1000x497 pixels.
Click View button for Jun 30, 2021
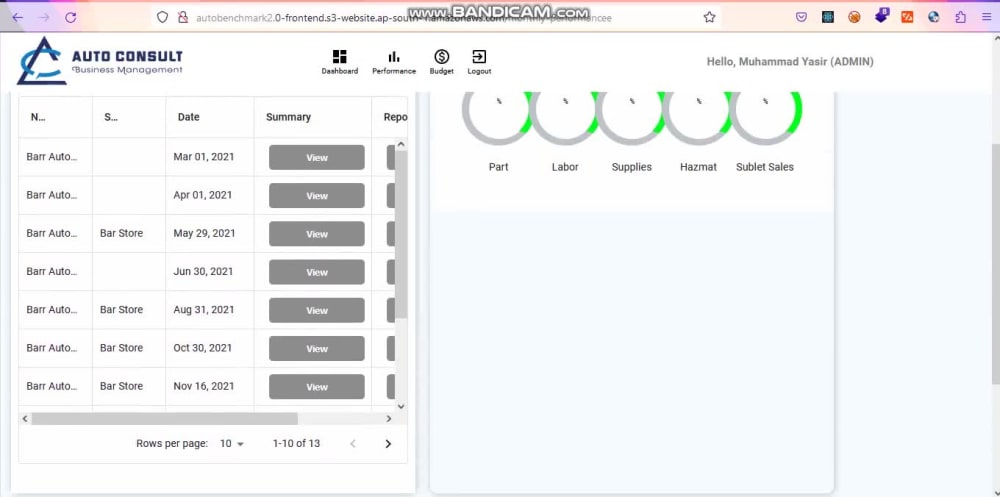[317, 272]
